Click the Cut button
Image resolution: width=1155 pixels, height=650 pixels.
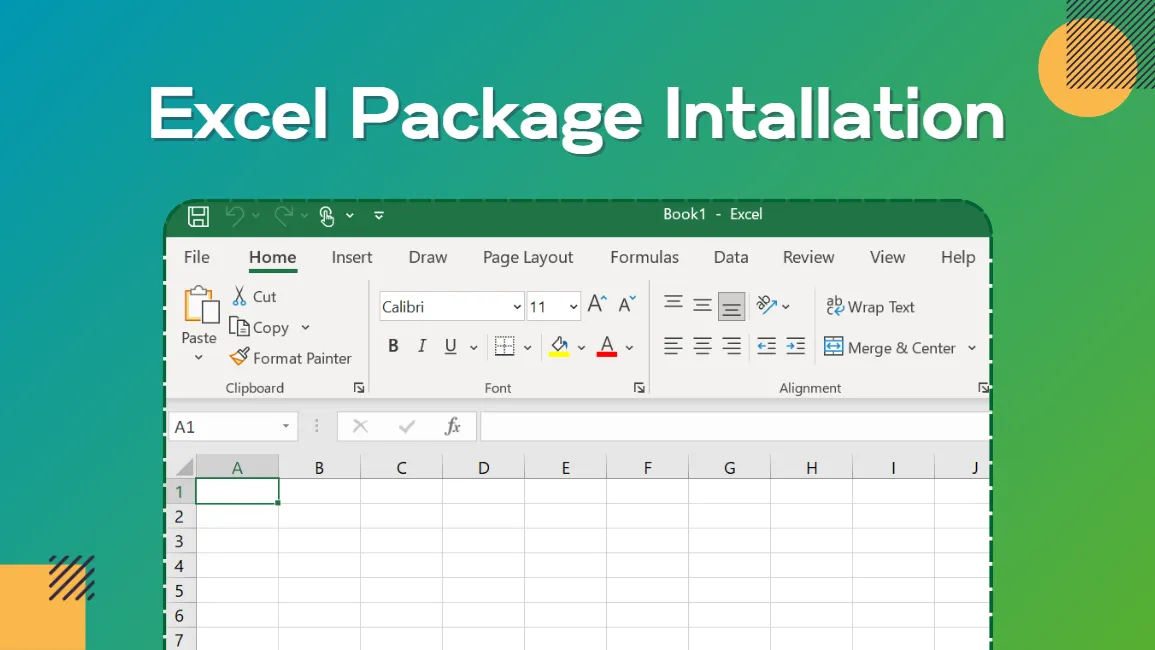click(x=254, y=296)
